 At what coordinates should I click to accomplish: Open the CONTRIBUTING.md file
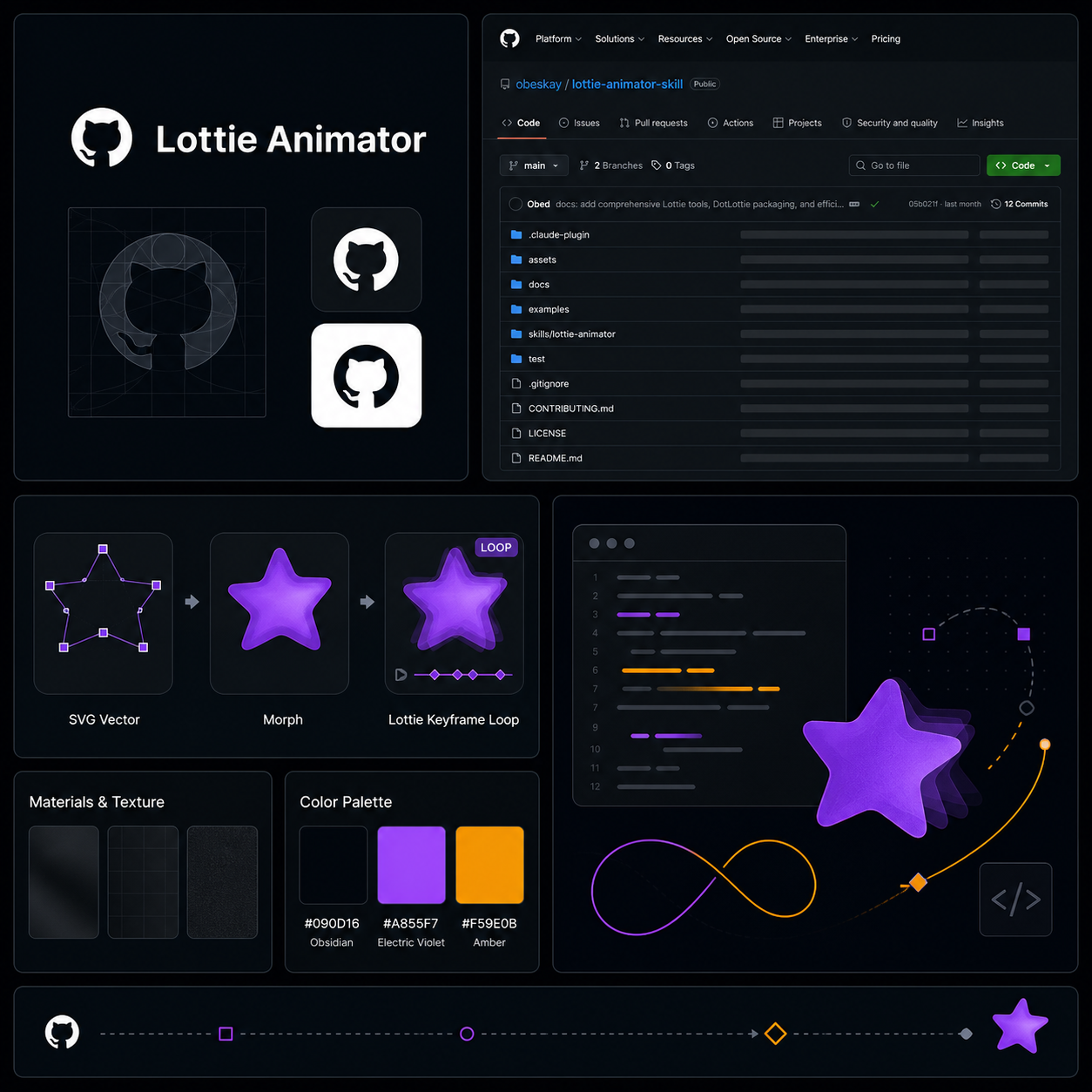[x=570, y=408]
